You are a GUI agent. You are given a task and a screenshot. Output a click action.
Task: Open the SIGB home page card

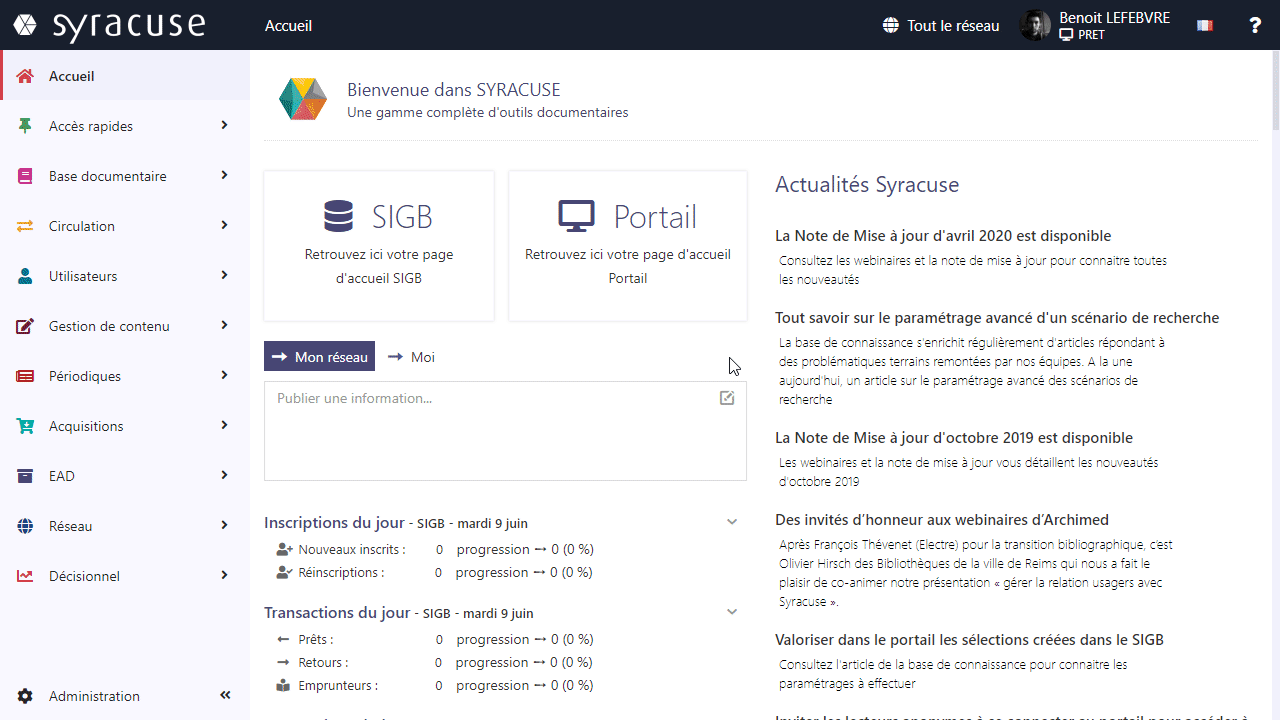click(379, 246)
